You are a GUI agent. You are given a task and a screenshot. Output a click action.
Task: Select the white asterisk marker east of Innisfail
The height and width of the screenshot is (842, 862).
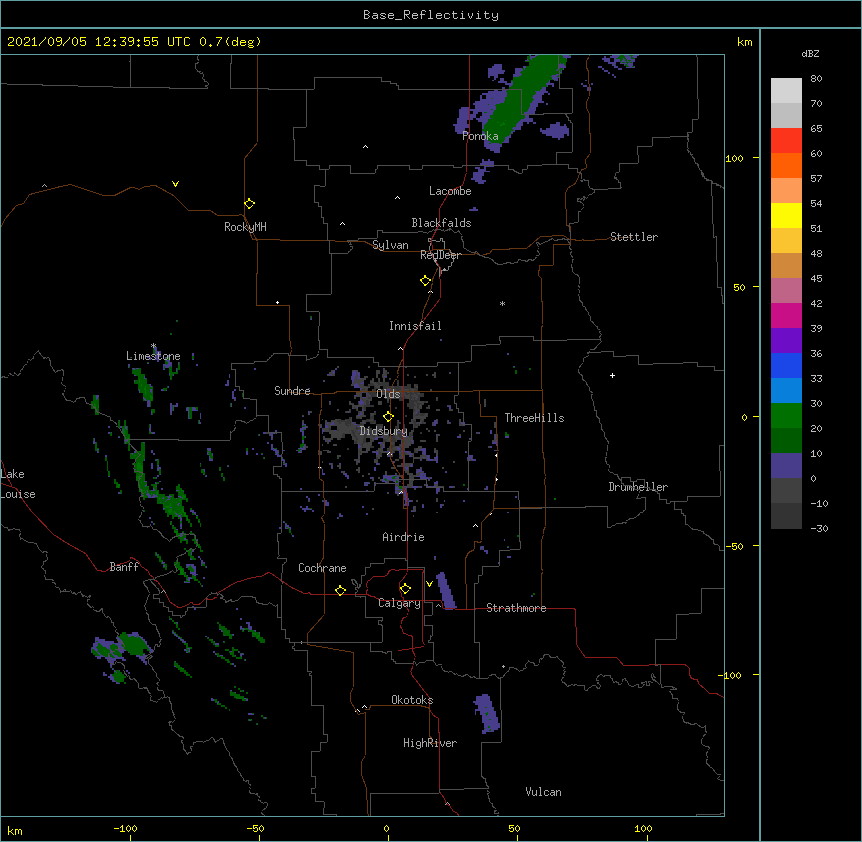pos(502,303)
